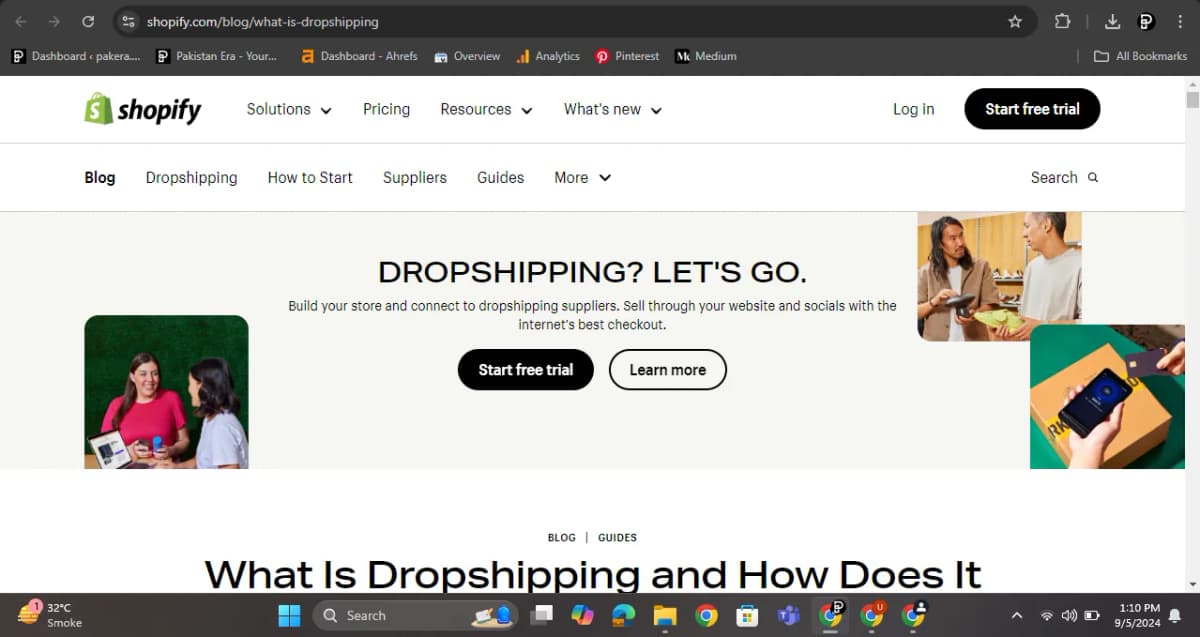Show hidden system tray icons

[x=1017, y=615]
